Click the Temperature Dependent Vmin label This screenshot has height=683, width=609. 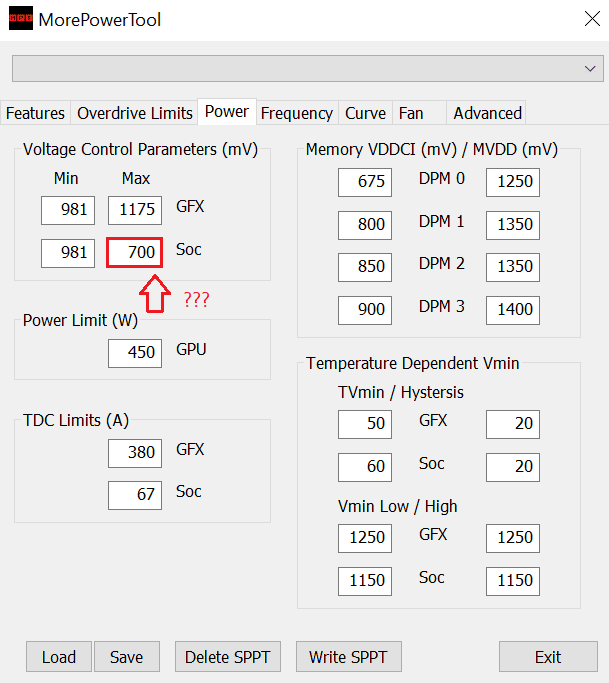tap(413, 363)
